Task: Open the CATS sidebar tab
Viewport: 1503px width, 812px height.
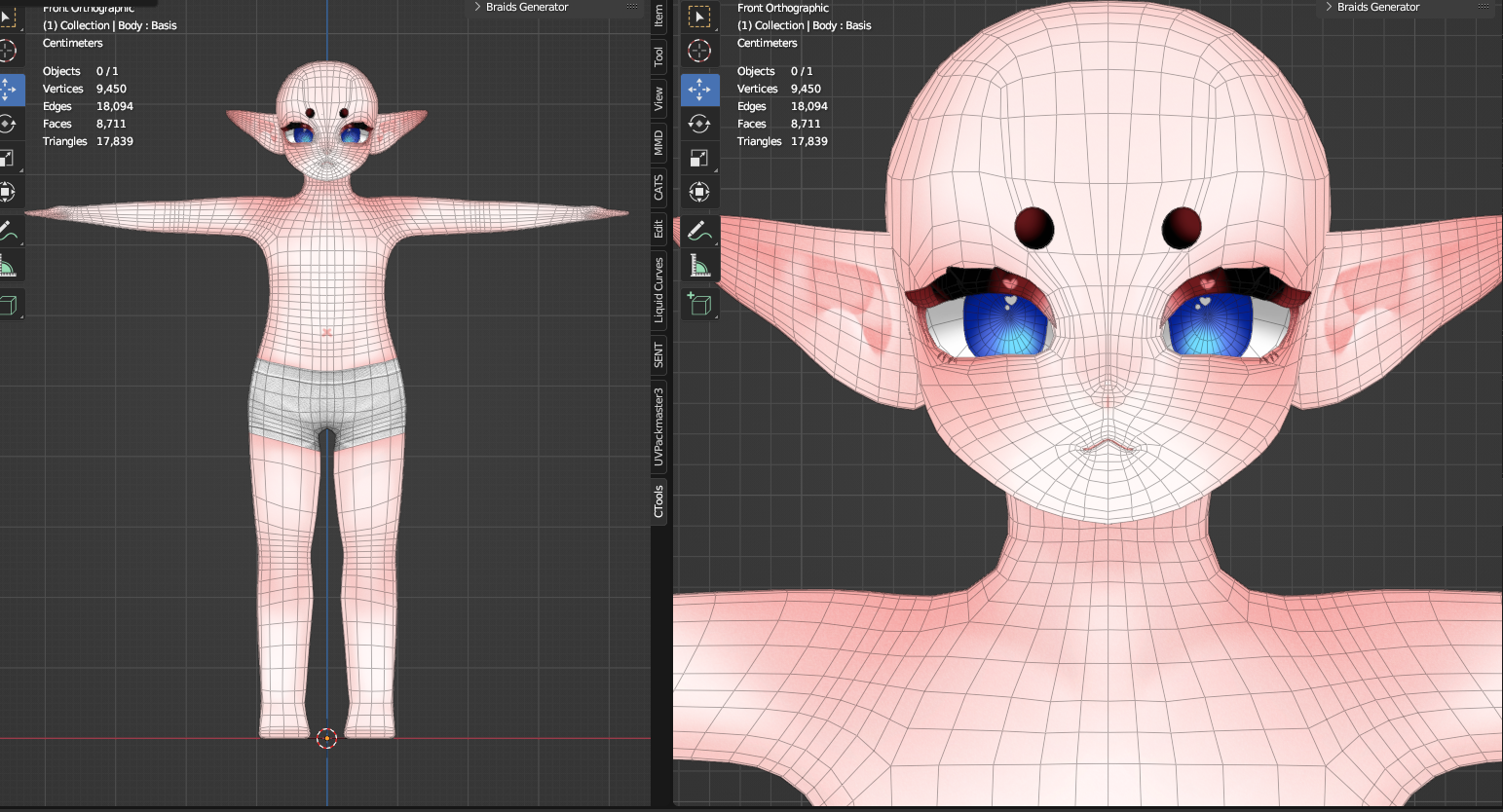Action: point(658,187)
